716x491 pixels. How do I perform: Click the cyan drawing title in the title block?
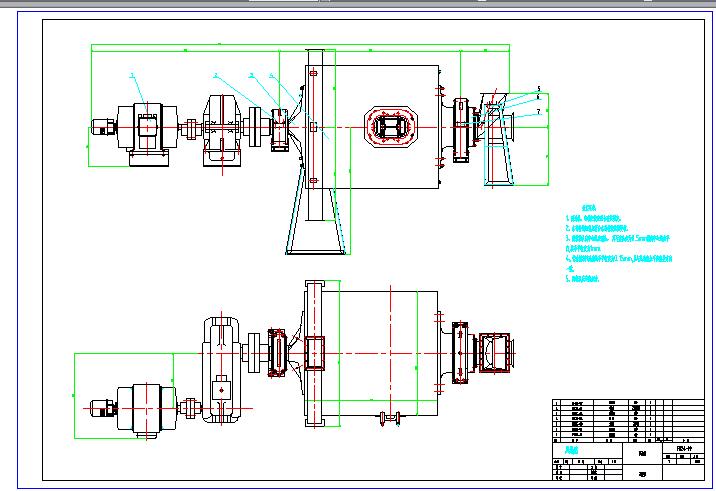(572, 450)
